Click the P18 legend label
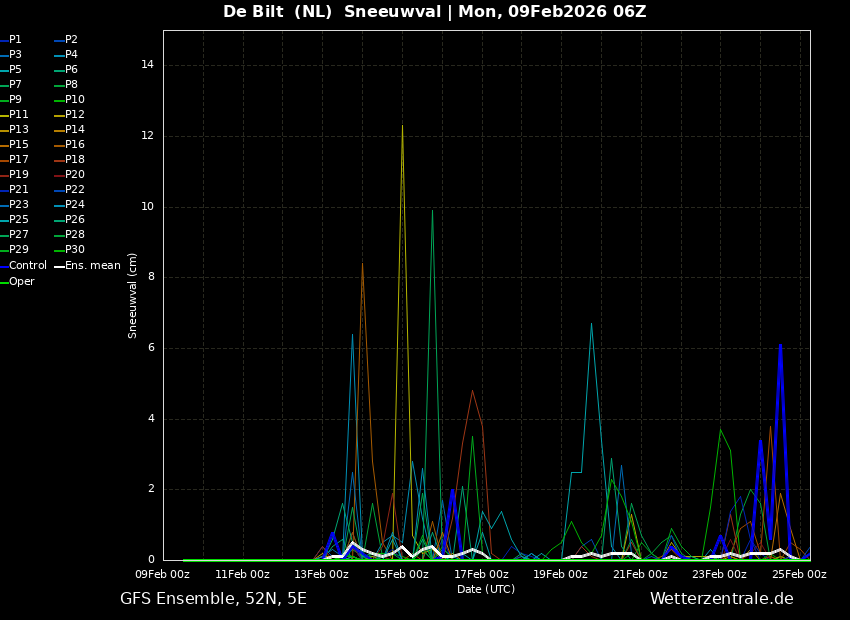 [75, 160]
